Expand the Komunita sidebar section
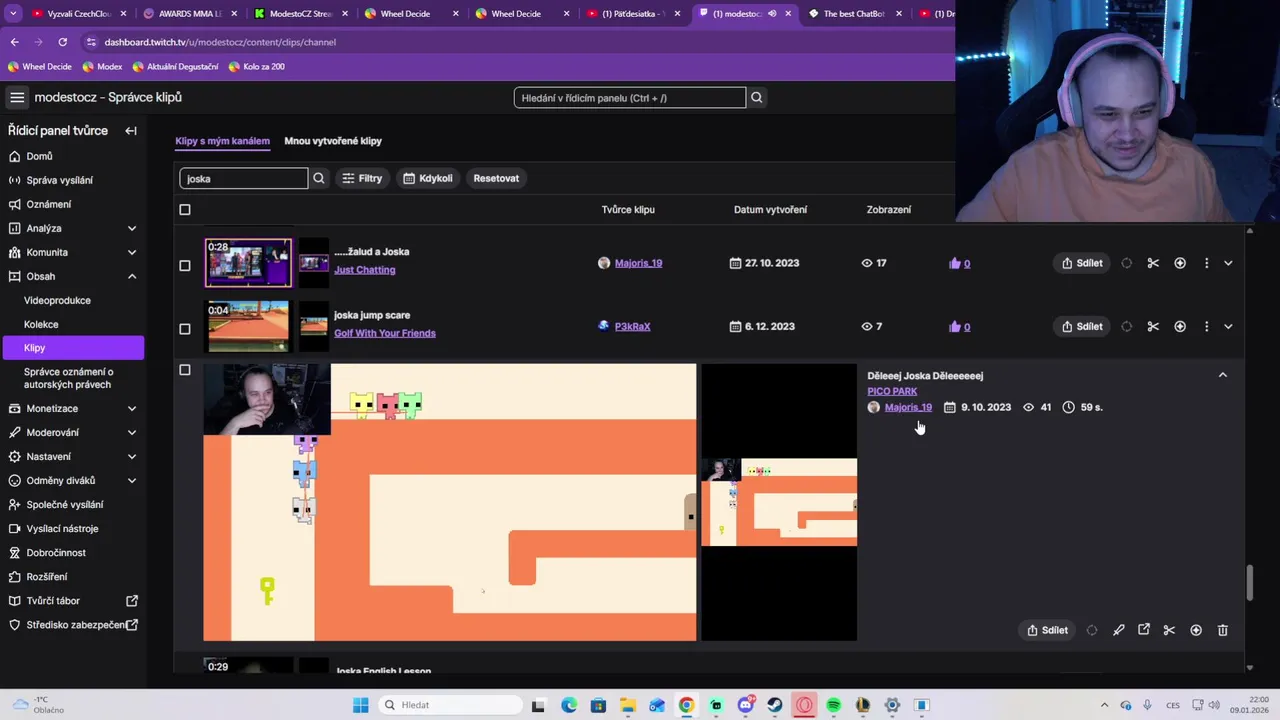This screenshot has height=720, width=1280. [132, 252]
